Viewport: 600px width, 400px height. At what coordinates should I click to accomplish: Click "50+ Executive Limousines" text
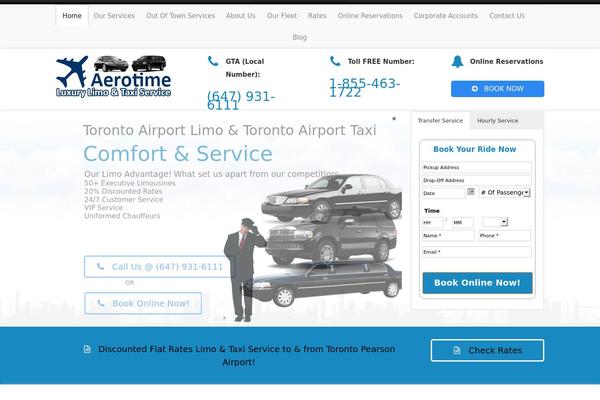tap(130, 183)
